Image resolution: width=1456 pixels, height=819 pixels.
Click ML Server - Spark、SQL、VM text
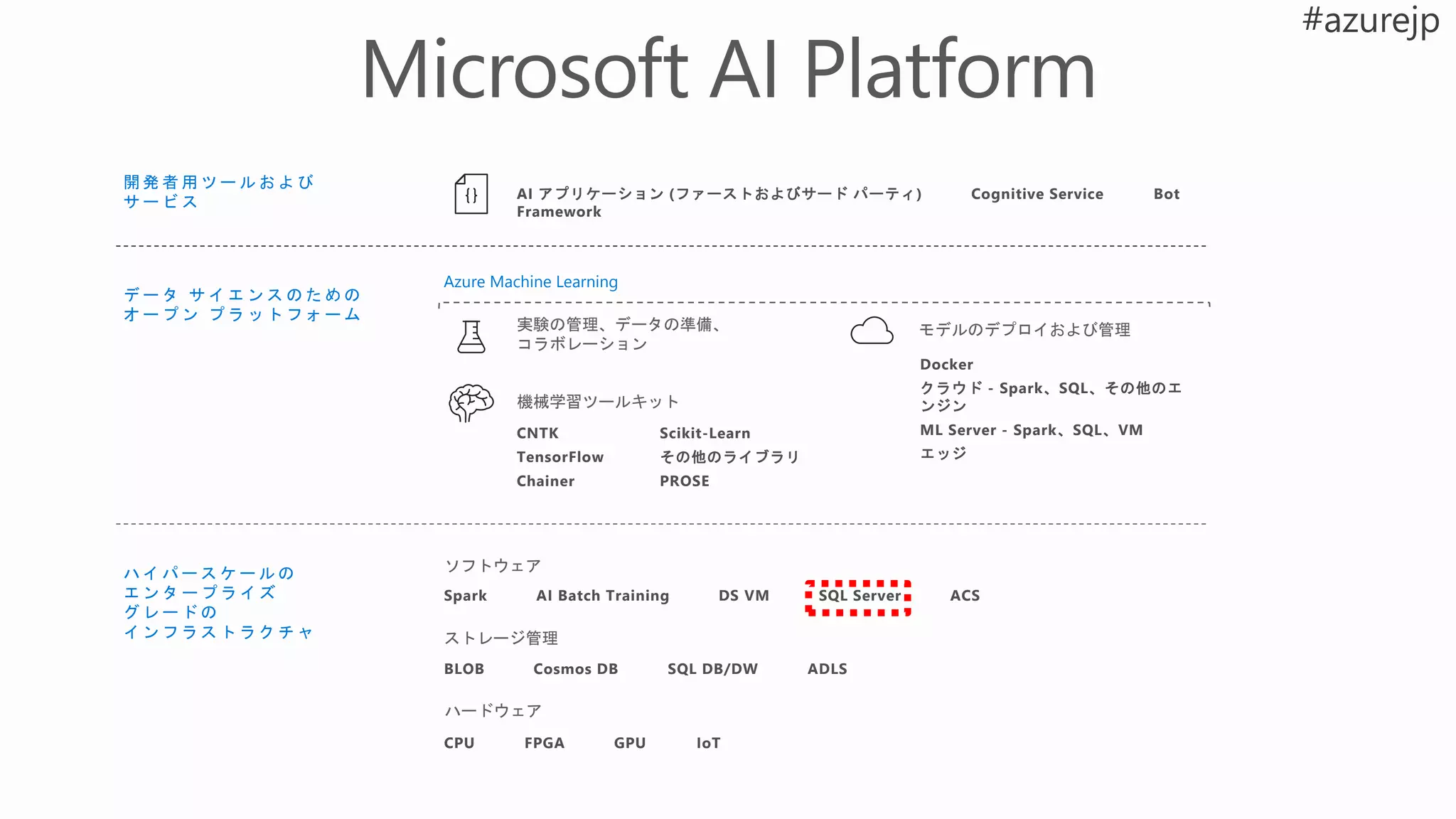click(1032, 430)
